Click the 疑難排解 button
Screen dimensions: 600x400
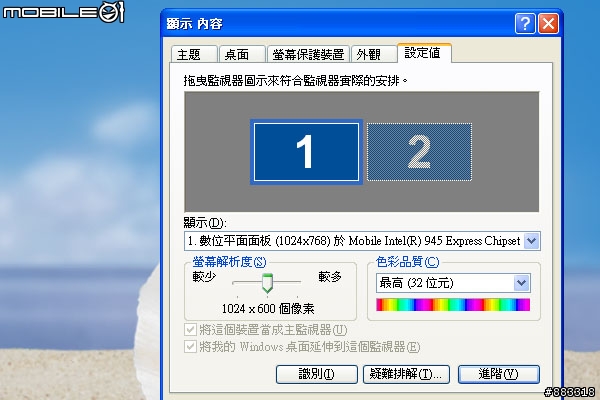tap(406, 374)
